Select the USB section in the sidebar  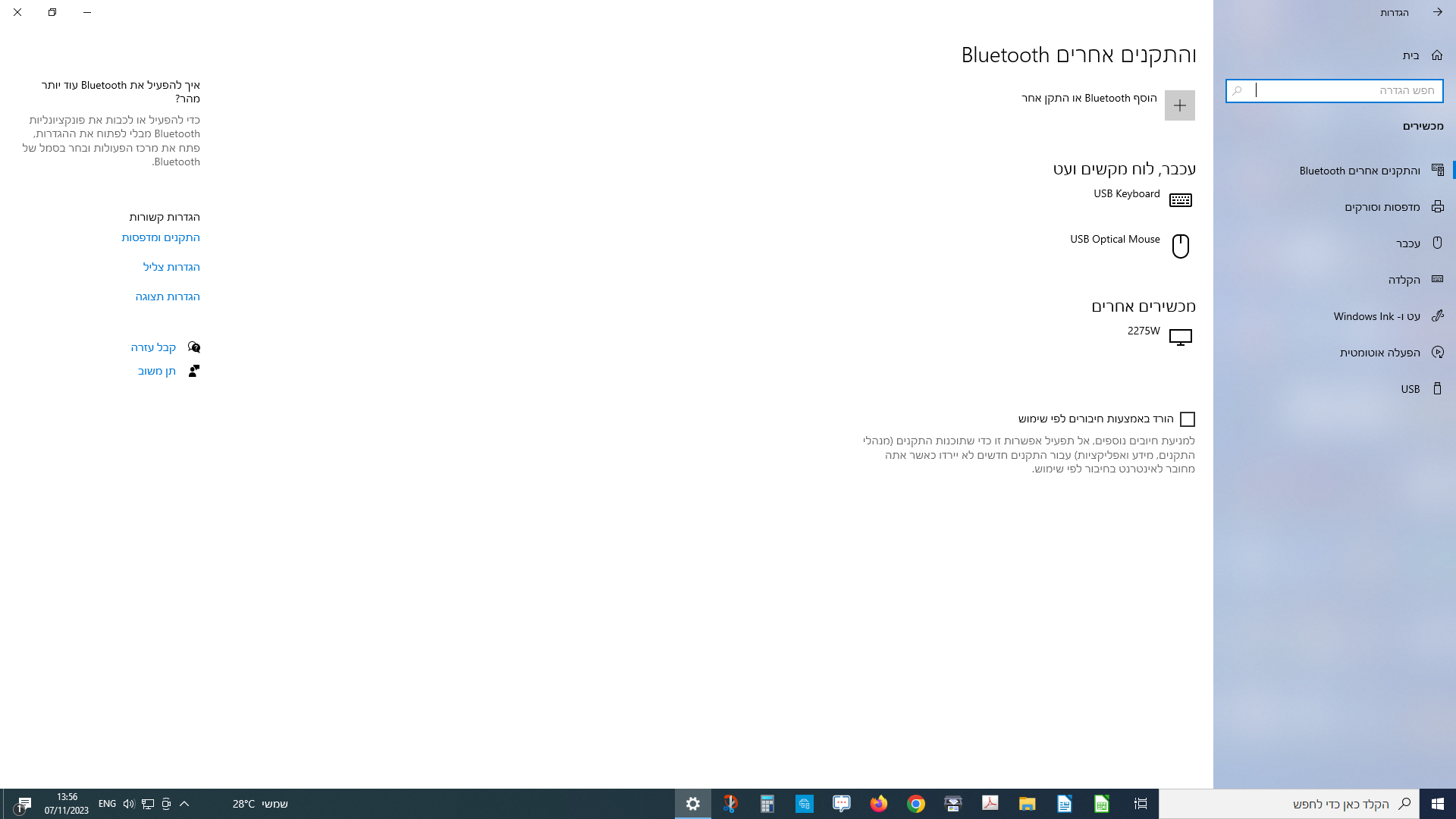tap(1410, 388)
